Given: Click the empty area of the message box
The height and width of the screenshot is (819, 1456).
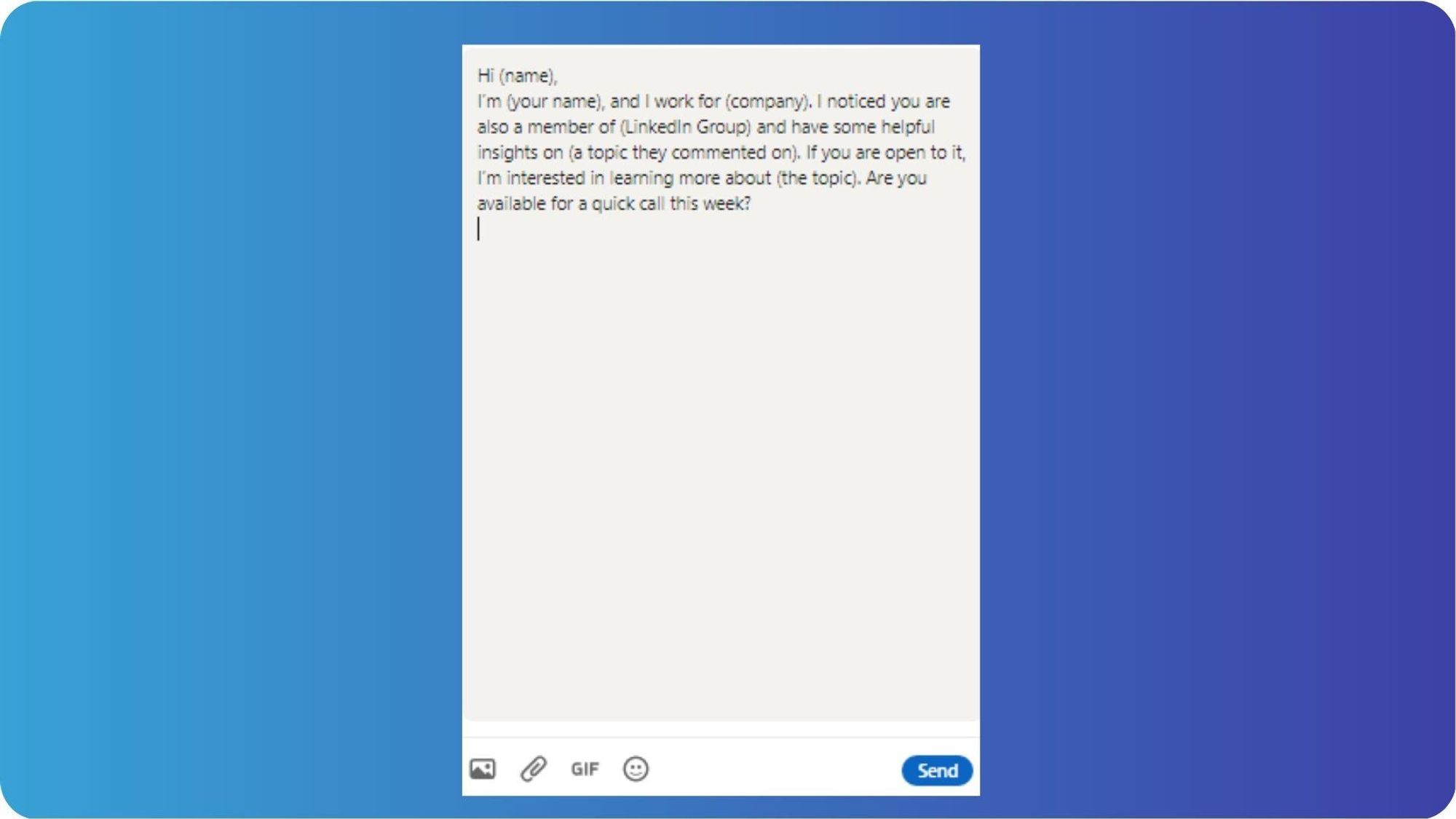Looking at the screenshot, I should click(x=721, y=473).
